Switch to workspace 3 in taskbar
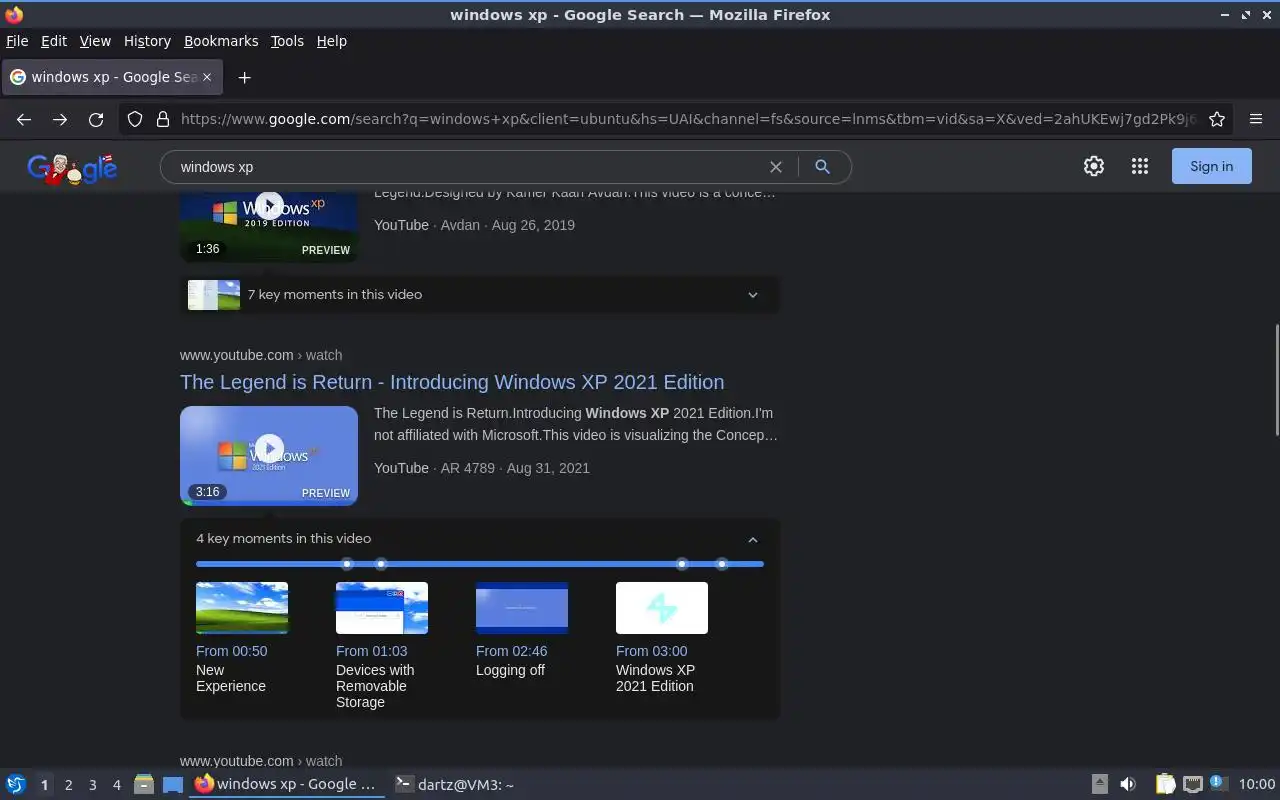1280x800 pixels. [92, 785]
